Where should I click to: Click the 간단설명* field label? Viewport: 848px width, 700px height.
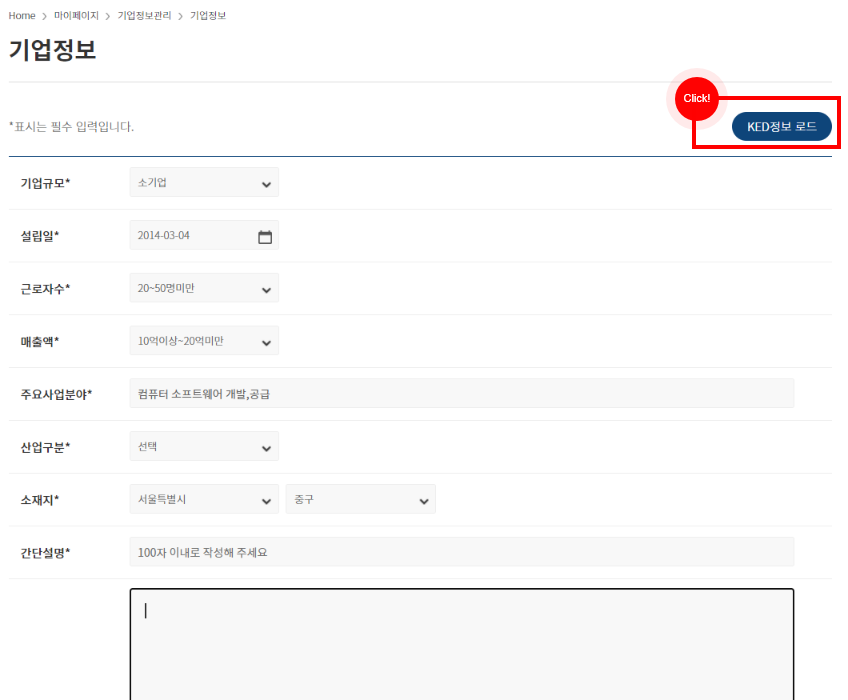[45, 553]
